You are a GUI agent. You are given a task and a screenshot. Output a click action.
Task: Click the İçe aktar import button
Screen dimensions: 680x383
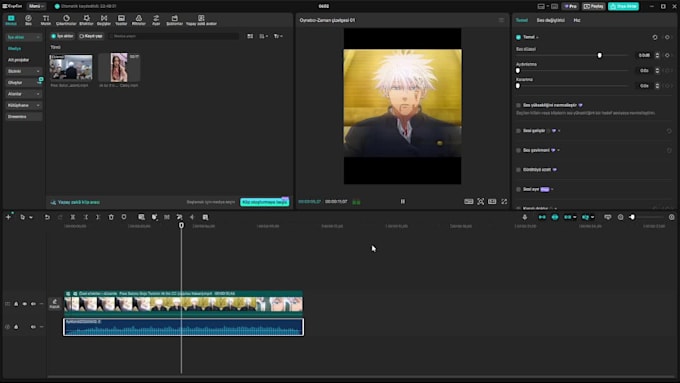(63, 36)
